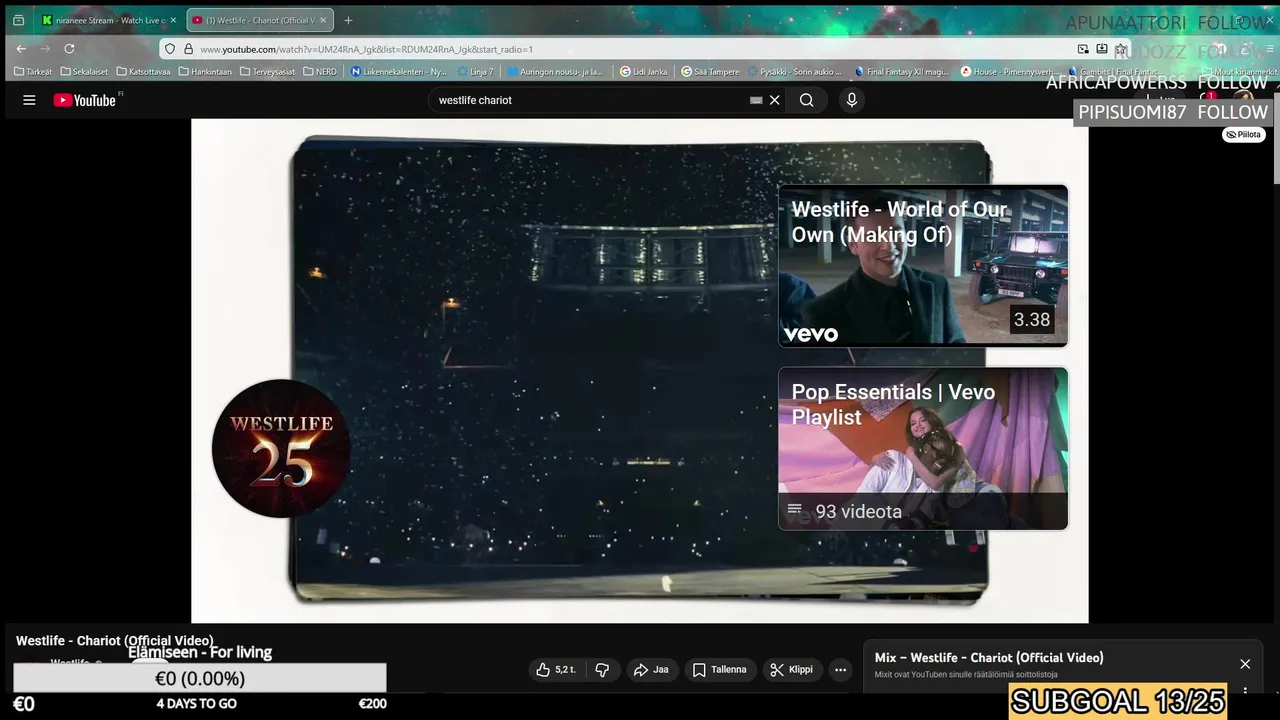Open Pop Essentials Vevo Playlist card
The height and width of the screenshot is (720, 1280).
[923, 448]
